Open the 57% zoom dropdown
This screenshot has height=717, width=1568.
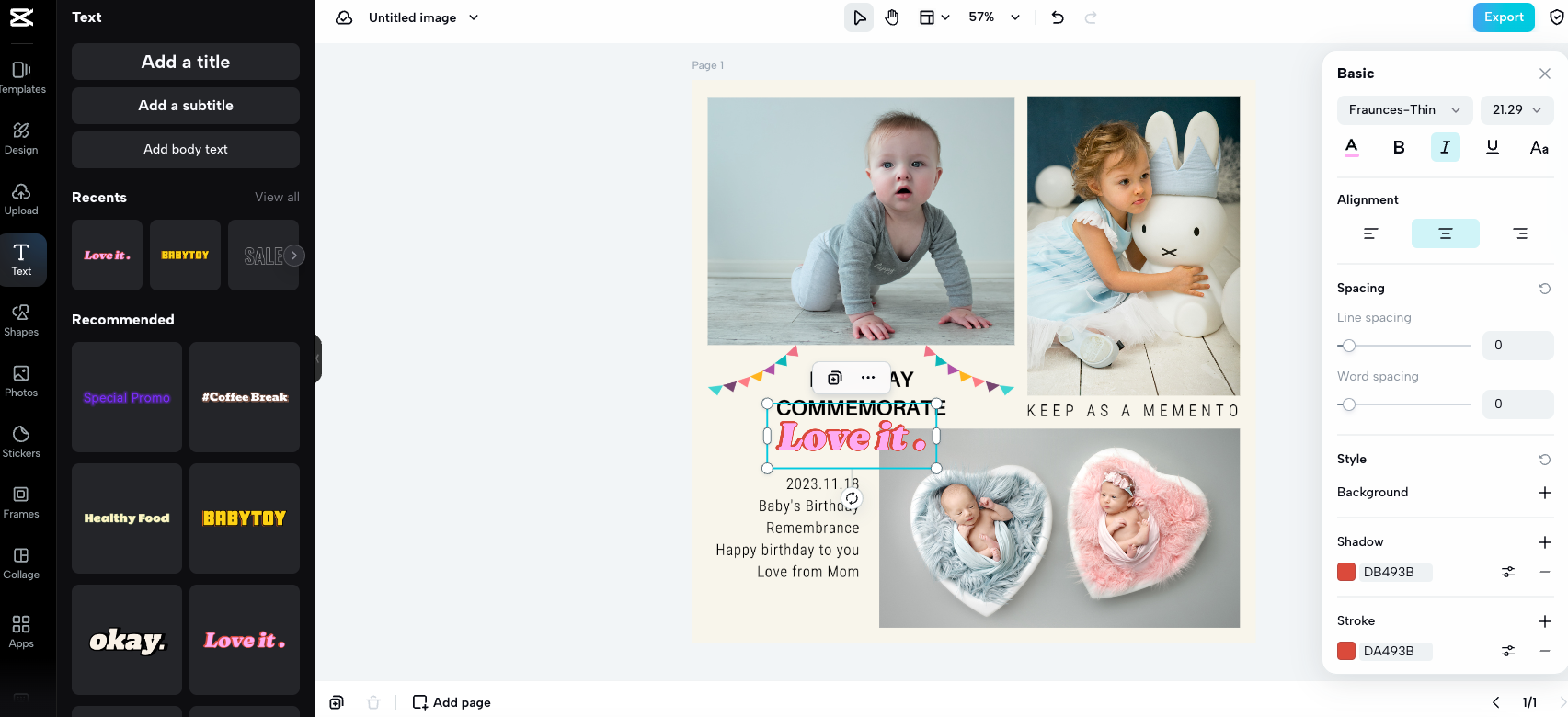(994, 17)
